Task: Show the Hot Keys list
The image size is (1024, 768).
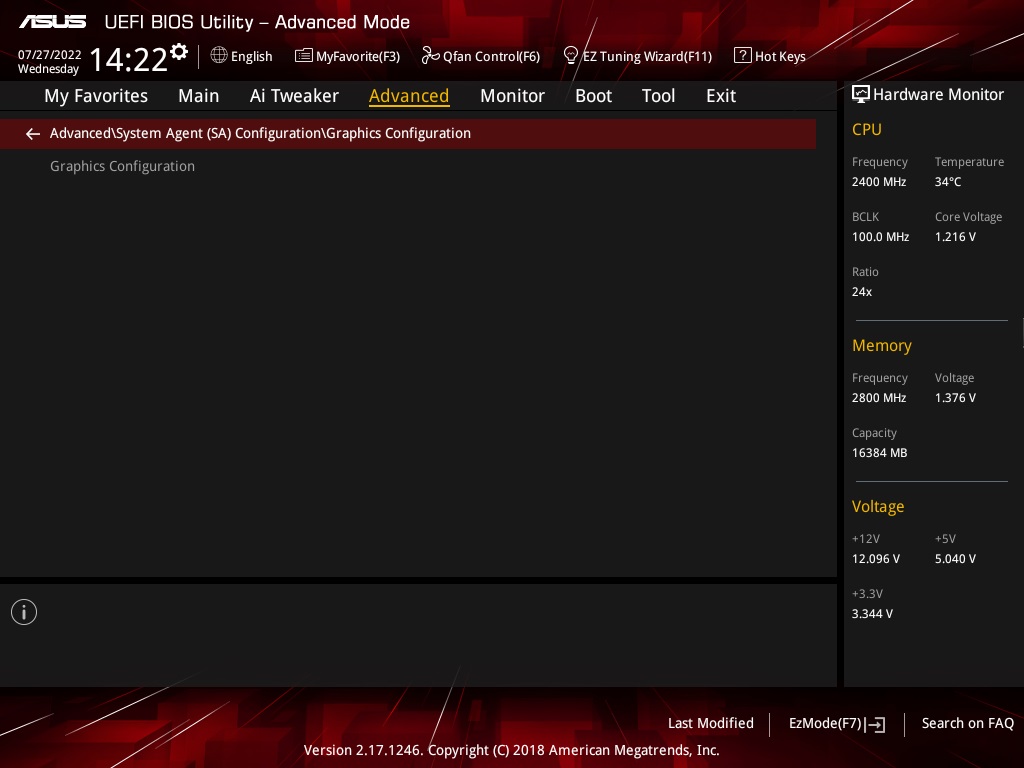Action: [780, 56]
